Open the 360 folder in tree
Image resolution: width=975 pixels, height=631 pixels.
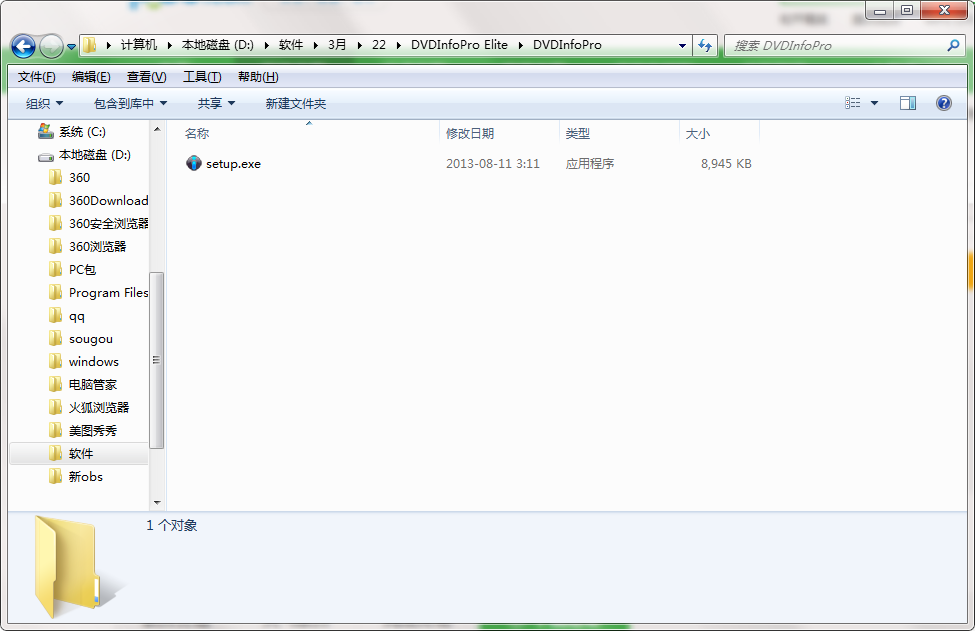(x=80, y=178)
